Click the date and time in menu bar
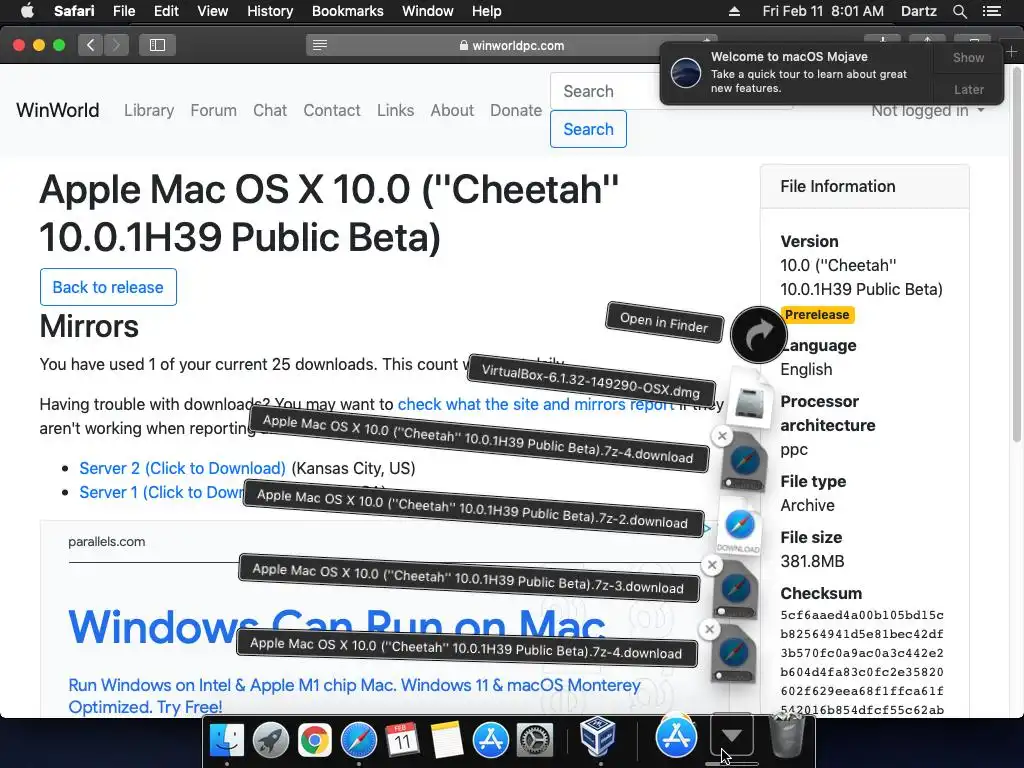The image size is (1024, 768). click(x=823, y=11)
